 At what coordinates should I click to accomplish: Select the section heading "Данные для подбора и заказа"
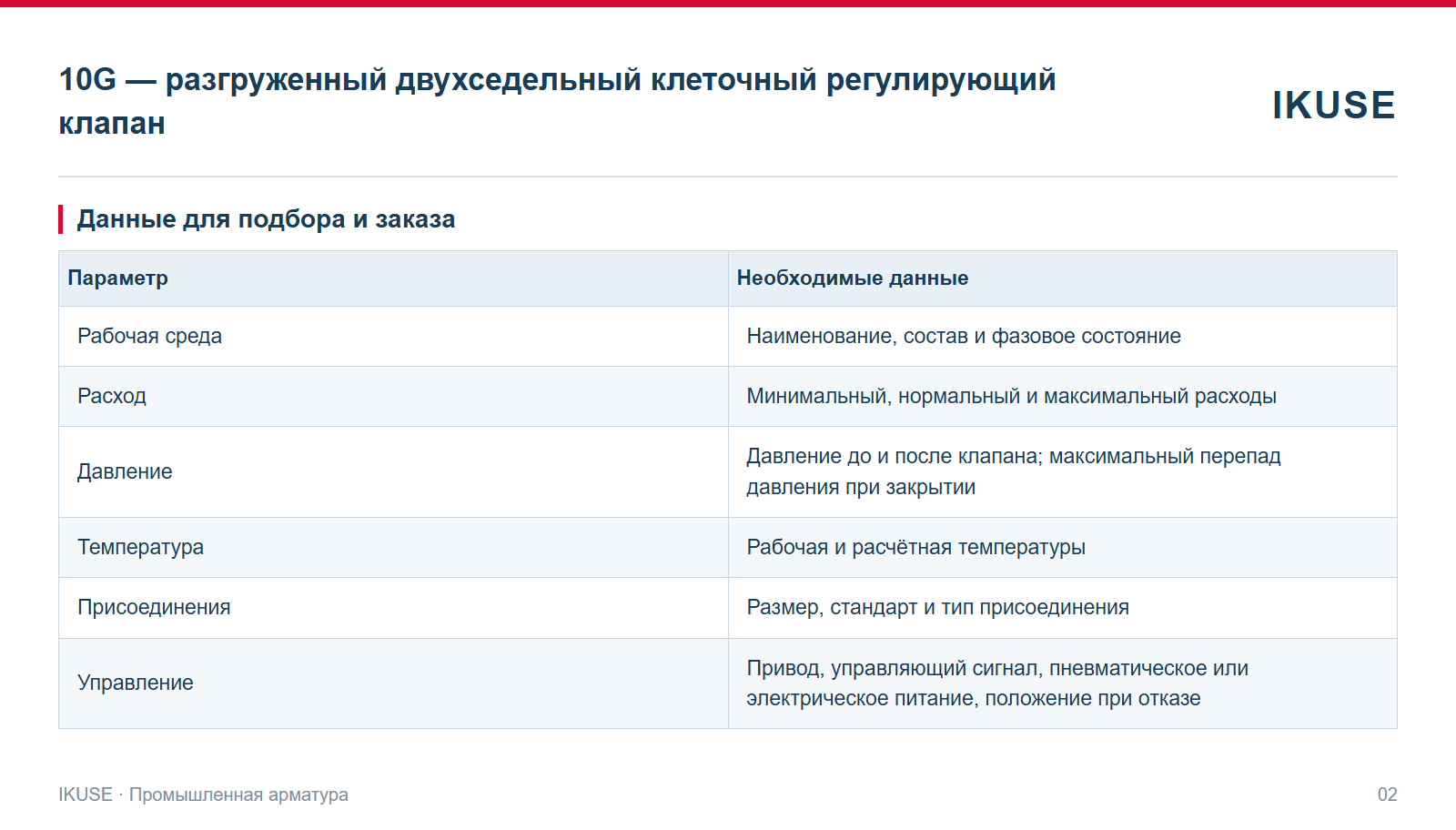(x=266, y=219)
